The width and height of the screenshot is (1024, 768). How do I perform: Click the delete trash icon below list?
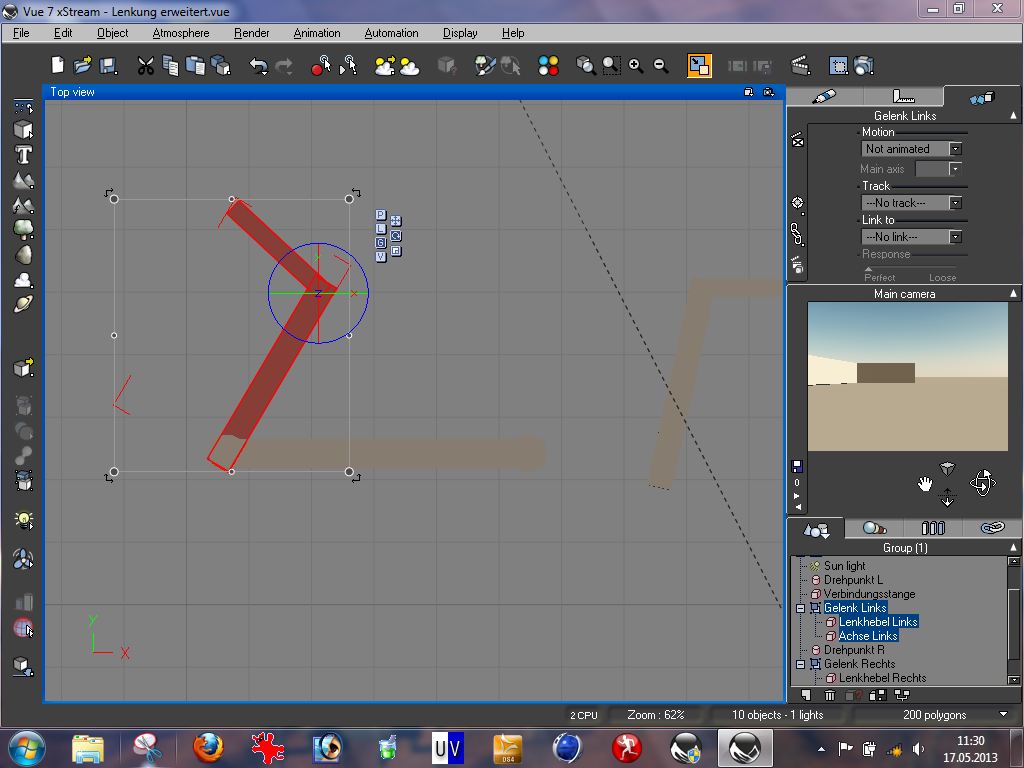click(x=829, y=696)
